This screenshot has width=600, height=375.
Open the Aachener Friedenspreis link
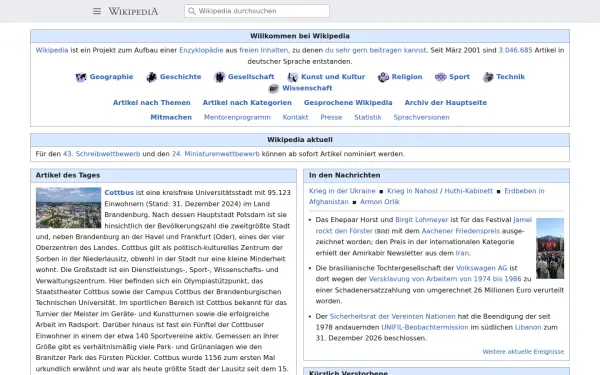click(x=461, y=231)
